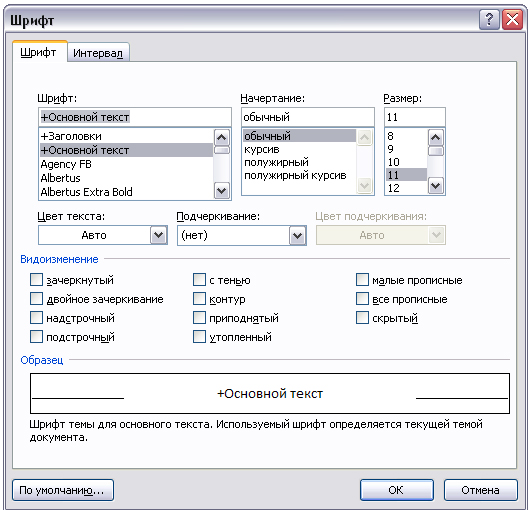Enable скрытый checkbox
This screenshot has height=510, width=532.
(362, 318)
